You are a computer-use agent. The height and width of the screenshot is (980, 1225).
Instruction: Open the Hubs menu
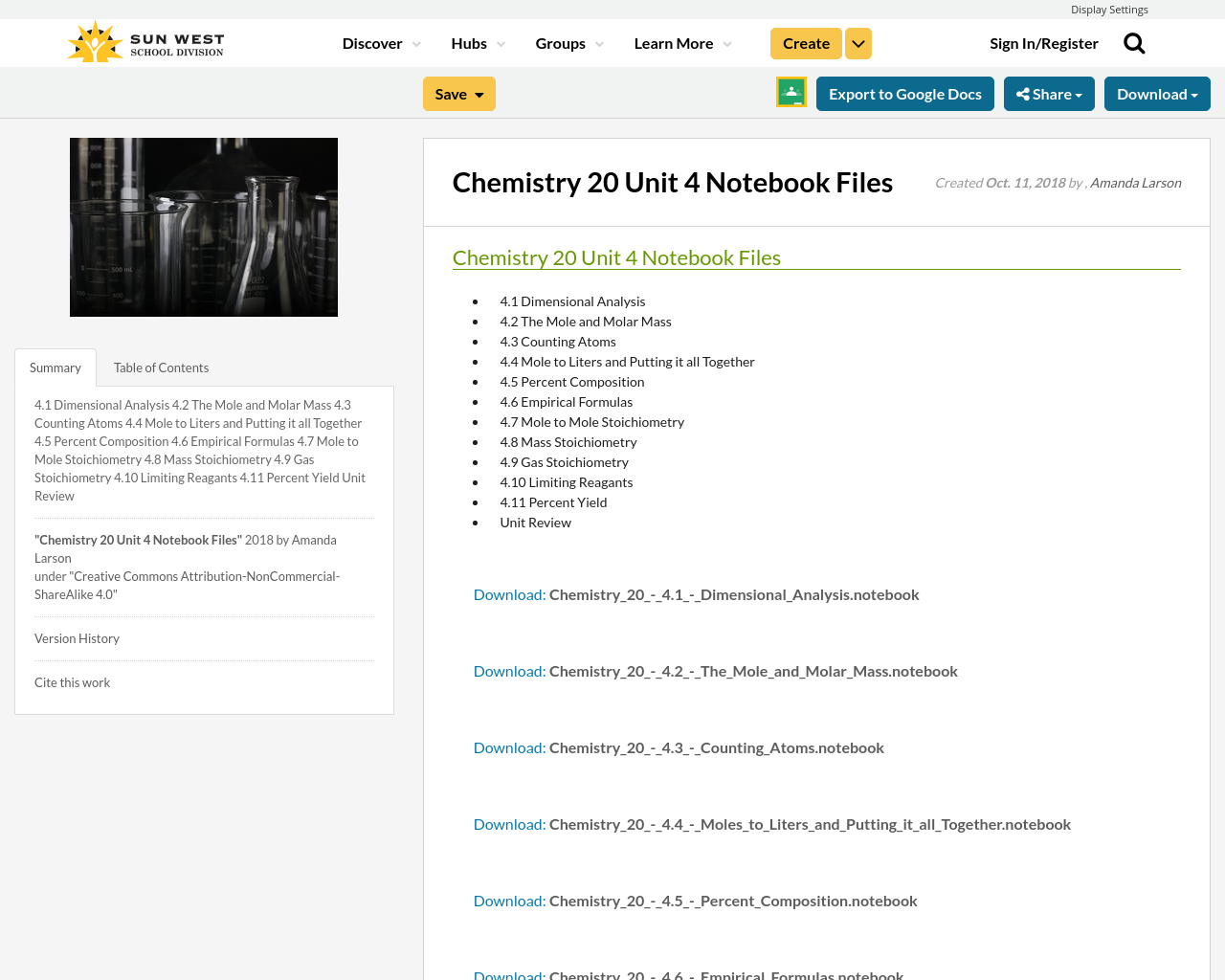point(478,44)
